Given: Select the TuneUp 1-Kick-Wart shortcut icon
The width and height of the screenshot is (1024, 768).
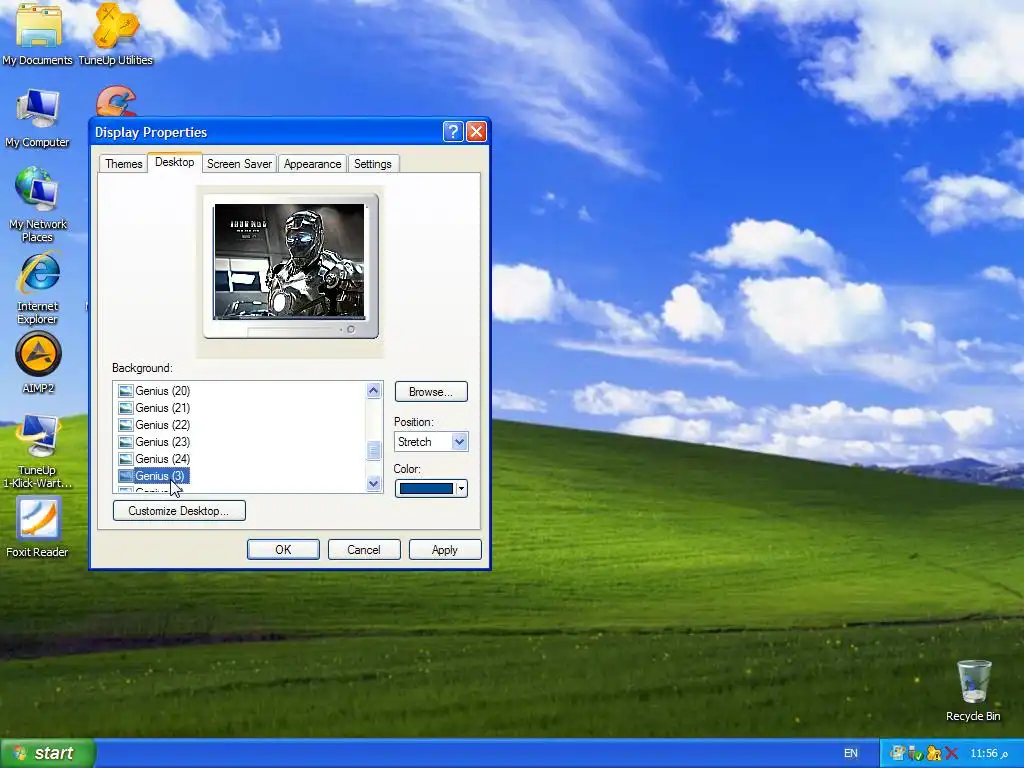Looking at the screenshot, I should (37, 451).
